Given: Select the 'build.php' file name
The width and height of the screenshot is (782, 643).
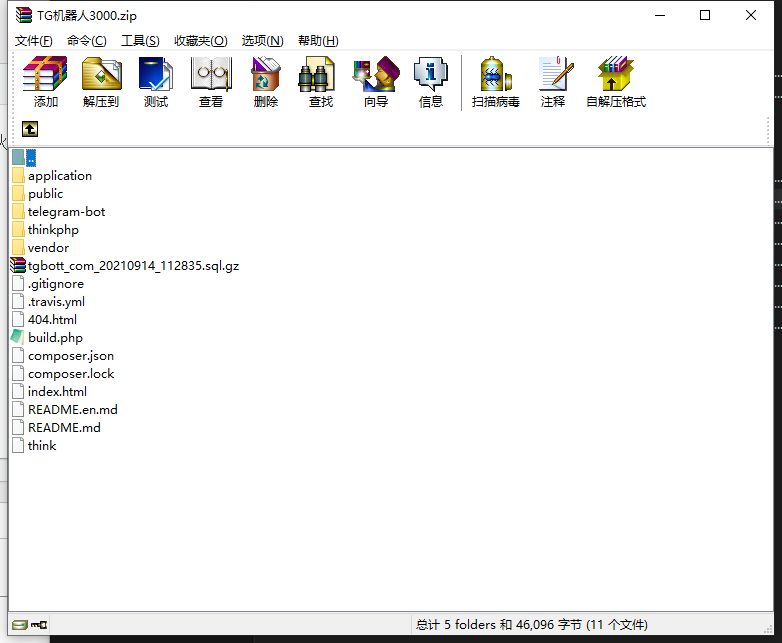Looking at the screenshot, I should point(55,337).
